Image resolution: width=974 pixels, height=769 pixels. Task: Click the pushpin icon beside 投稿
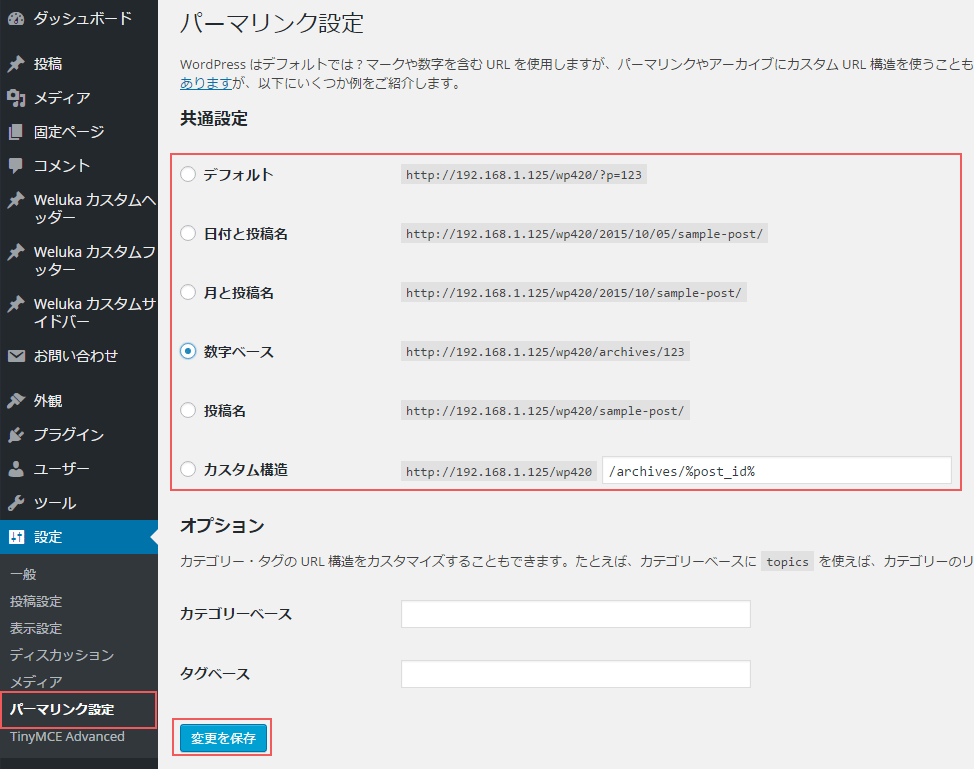[x=16, y=64]
